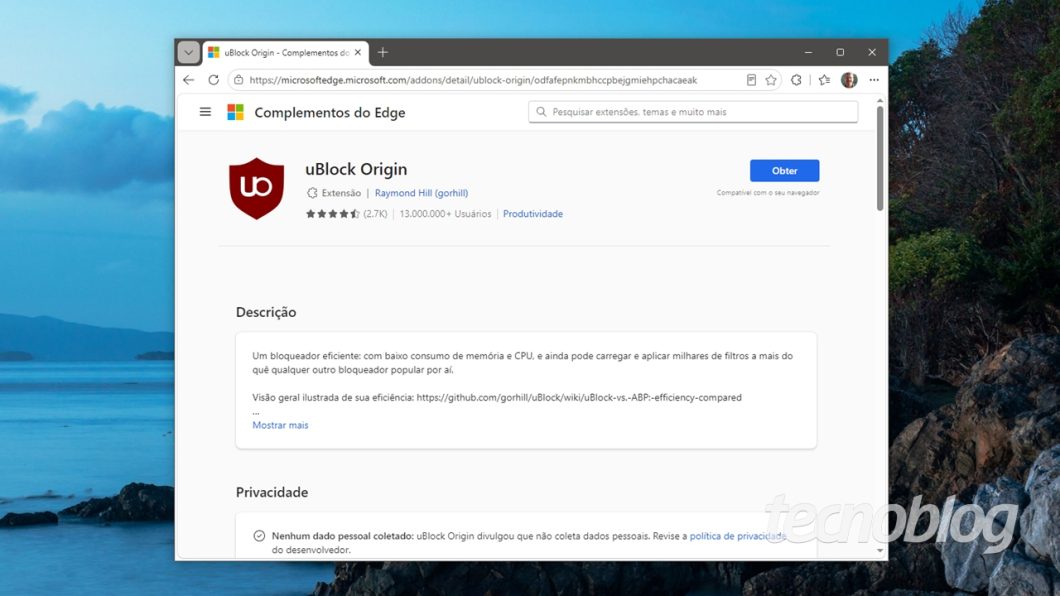The image size is (1060, 596).
Task: Maximize the Edge window
Action: click(x=840, y=52)
